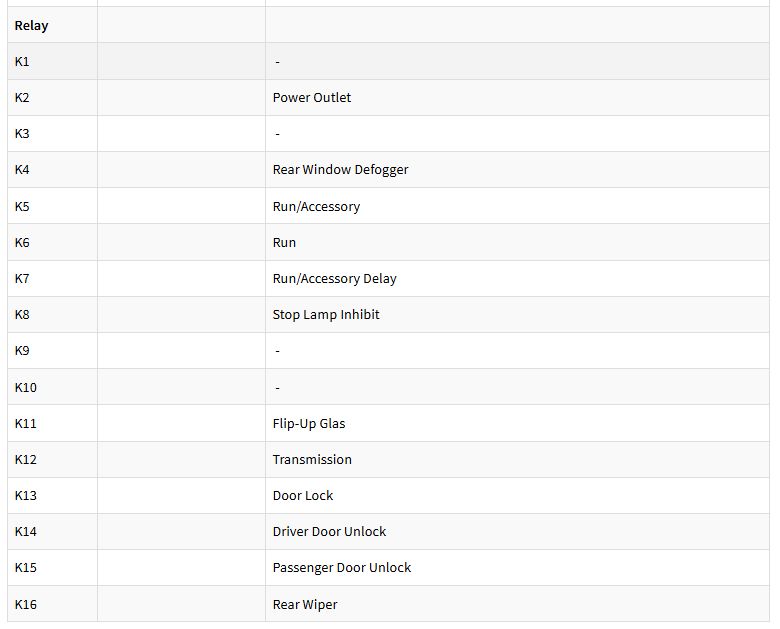Click the Rear Wiper text
This screenshot has width=780, height=629.
pyautogui.click(x=305, y=604)
